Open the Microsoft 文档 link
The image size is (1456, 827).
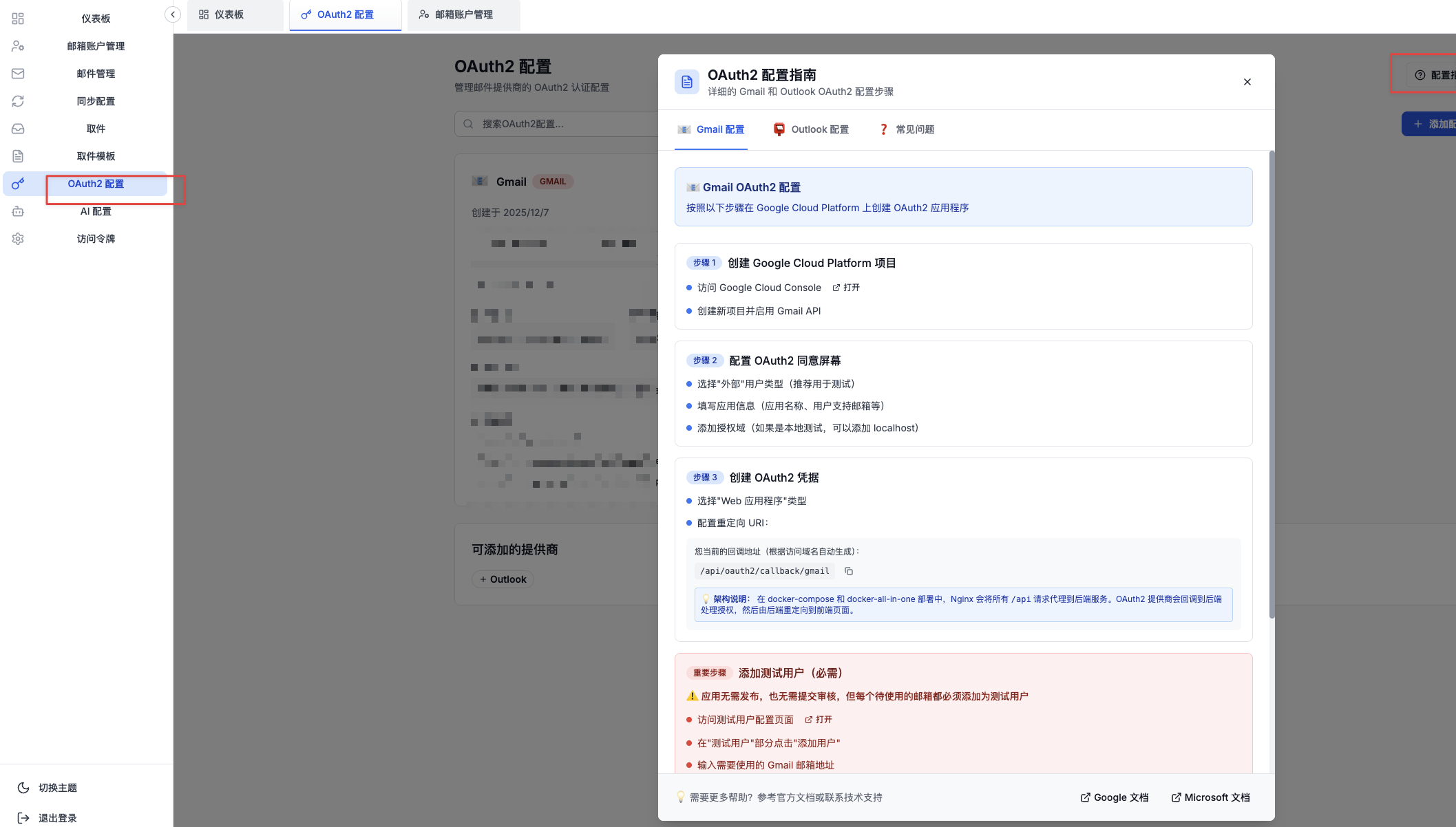1211,797
